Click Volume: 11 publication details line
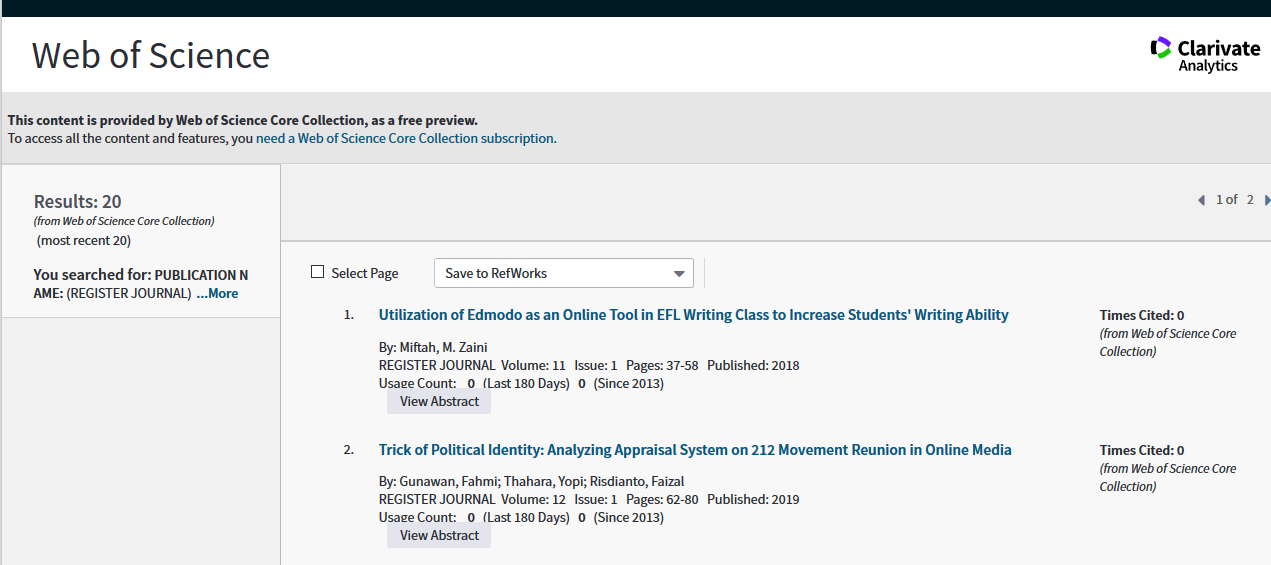This screenshot has height=565, width=1271. point(589,365)
